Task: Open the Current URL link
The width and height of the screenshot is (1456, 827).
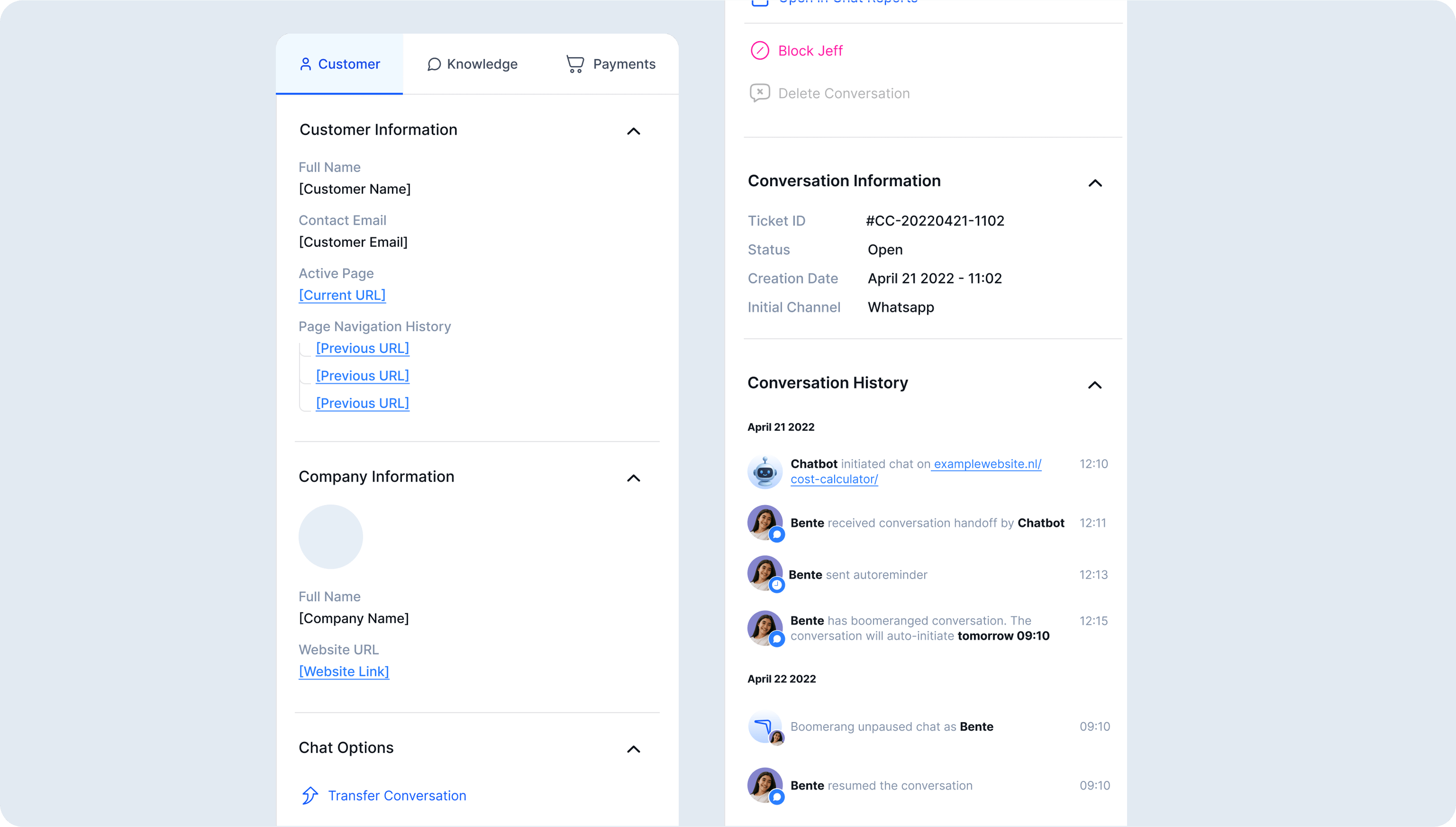Action: point(342,295)
